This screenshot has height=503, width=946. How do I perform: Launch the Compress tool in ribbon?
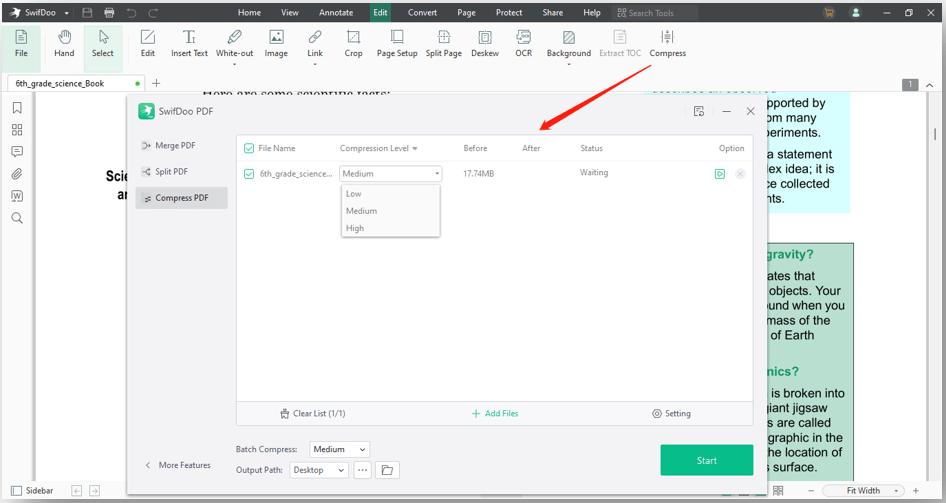coord(667,43)
